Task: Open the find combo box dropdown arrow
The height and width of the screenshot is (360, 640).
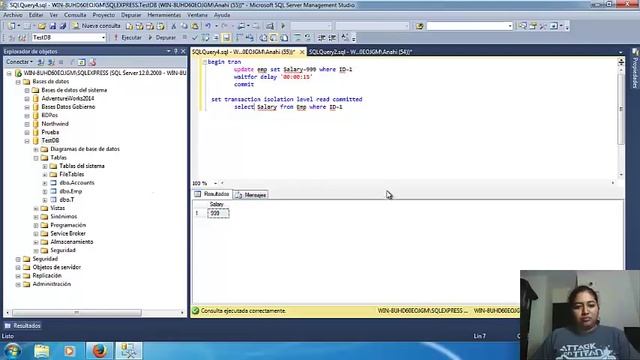Action: tap(510, 26)
